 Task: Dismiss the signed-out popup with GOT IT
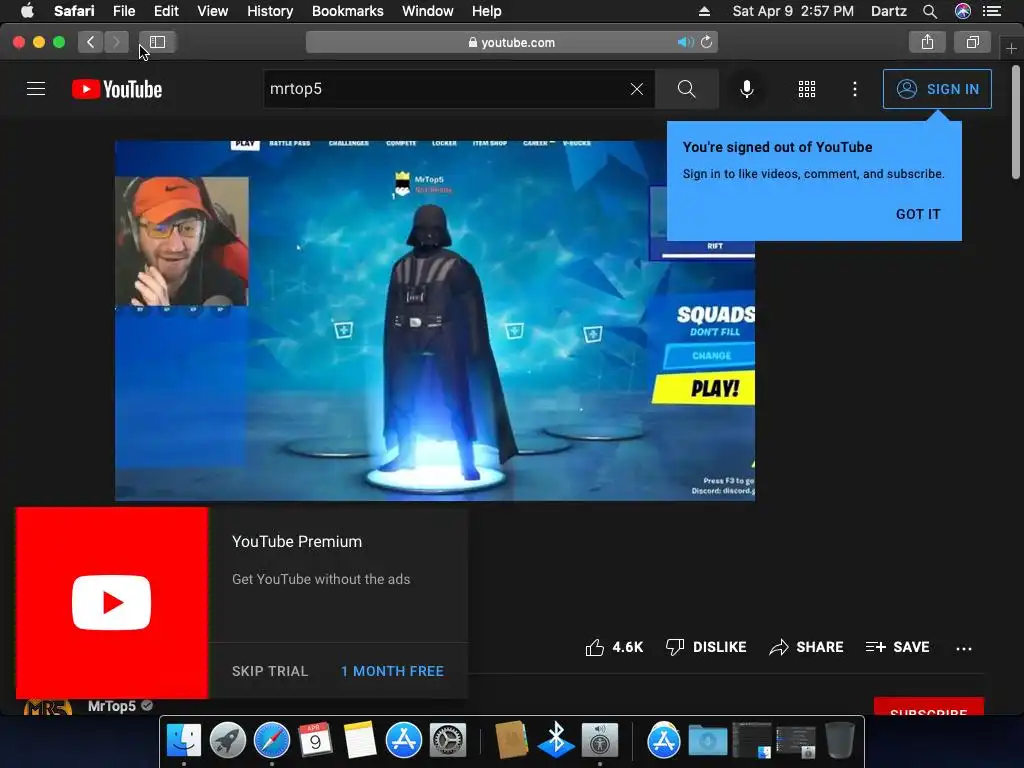coord(918,214)
